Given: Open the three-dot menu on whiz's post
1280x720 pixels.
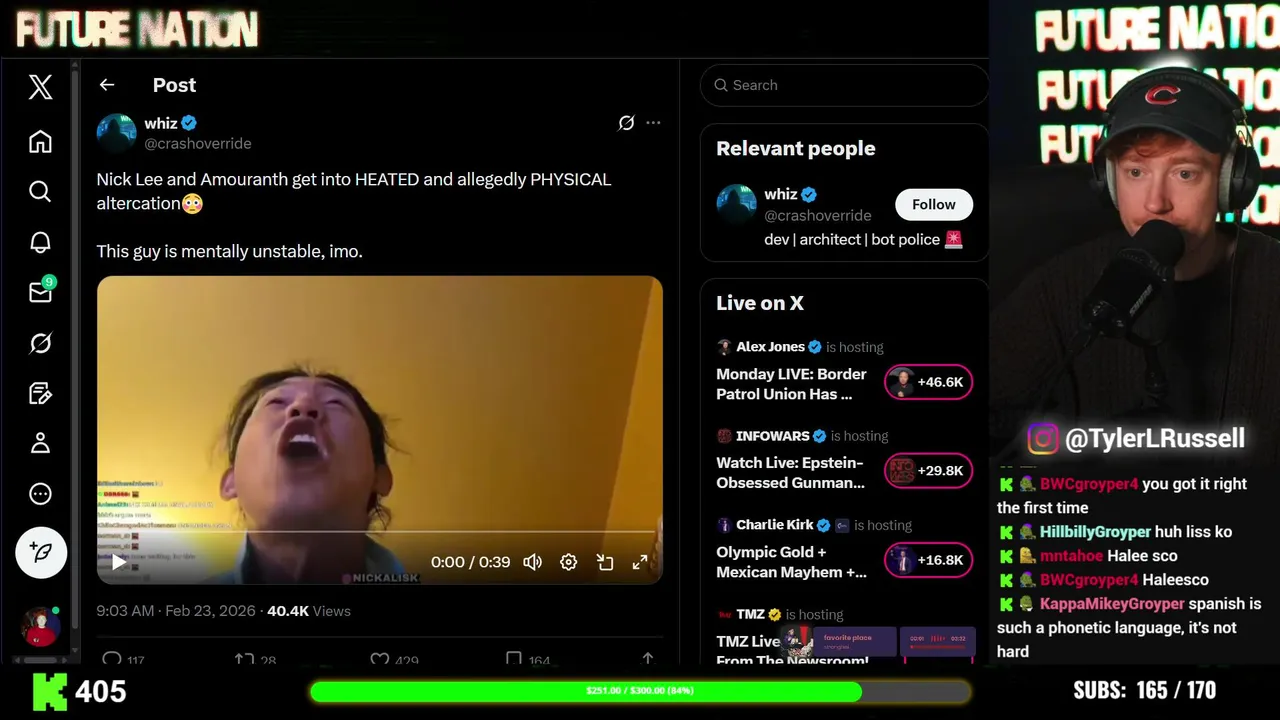Looking at the screenshot, I should click(653, 123).
